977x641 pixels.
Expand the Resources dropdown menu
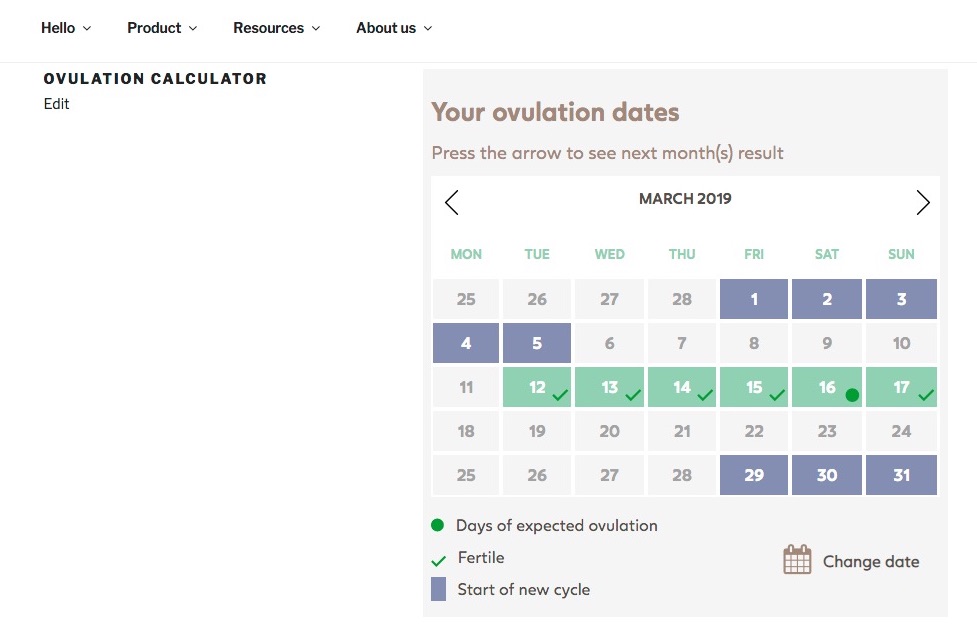click(277, 28)
